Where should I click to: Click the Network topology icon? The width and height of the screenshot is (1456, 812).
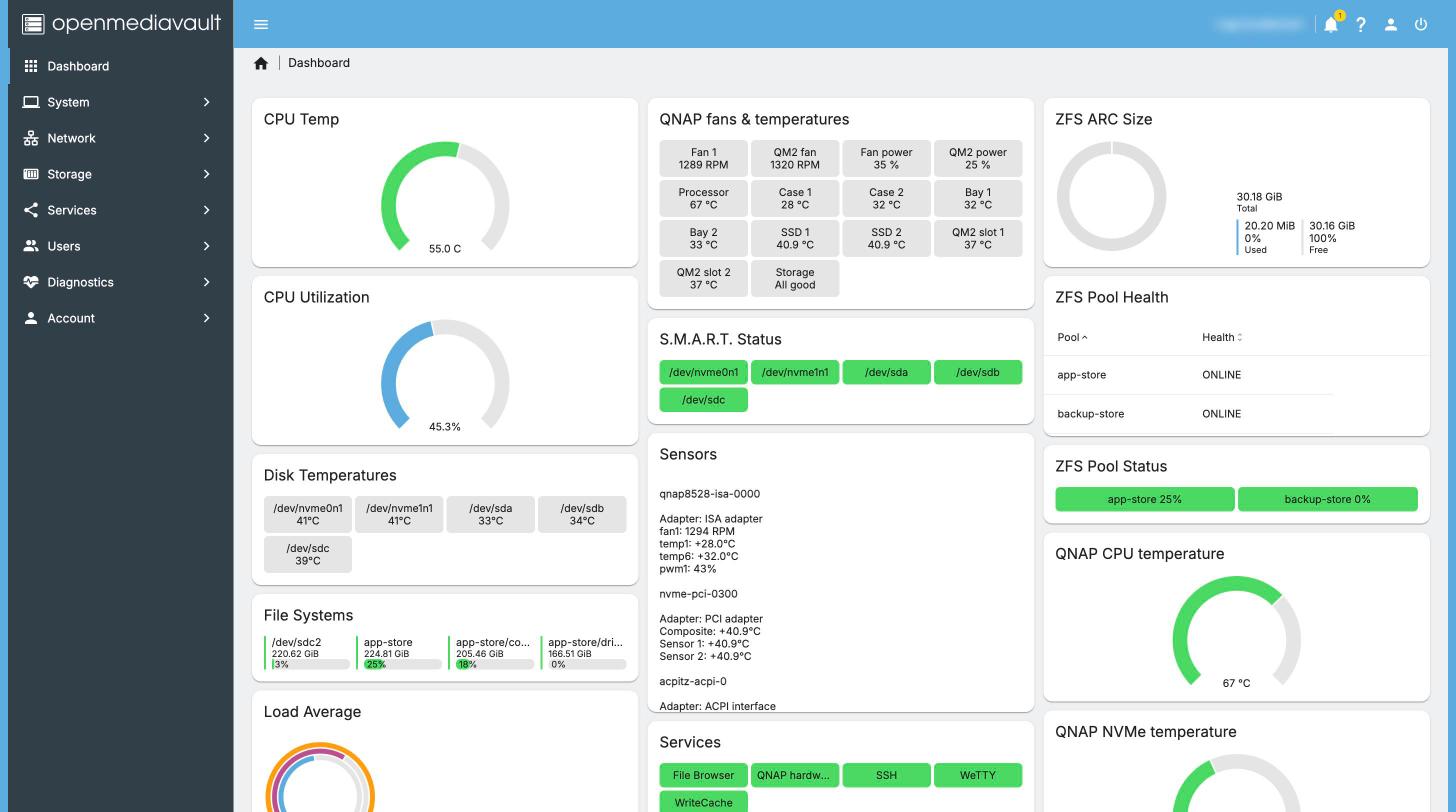[x=31, y=138]
